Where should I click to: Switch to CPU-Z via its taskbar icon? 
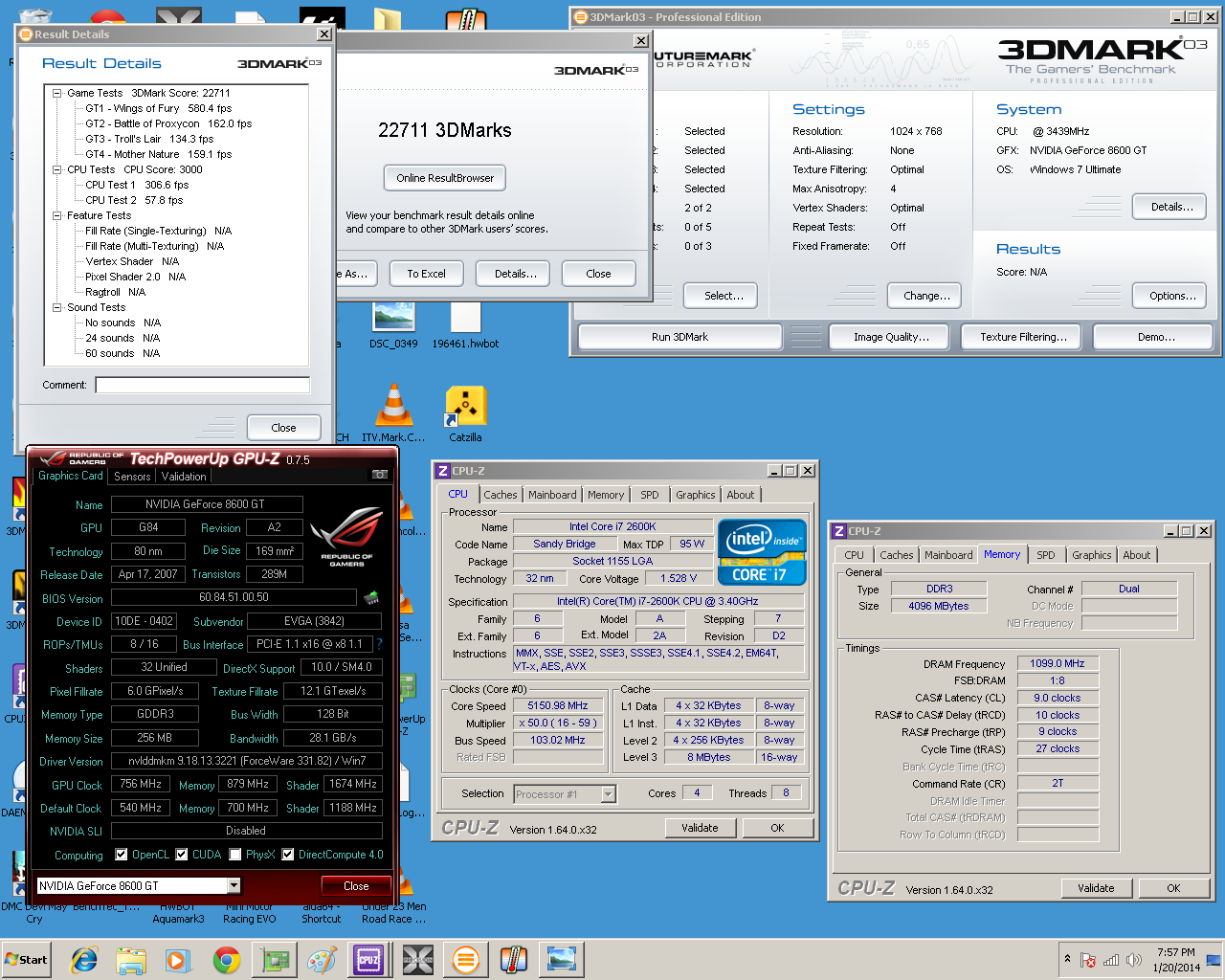point(368,959)
